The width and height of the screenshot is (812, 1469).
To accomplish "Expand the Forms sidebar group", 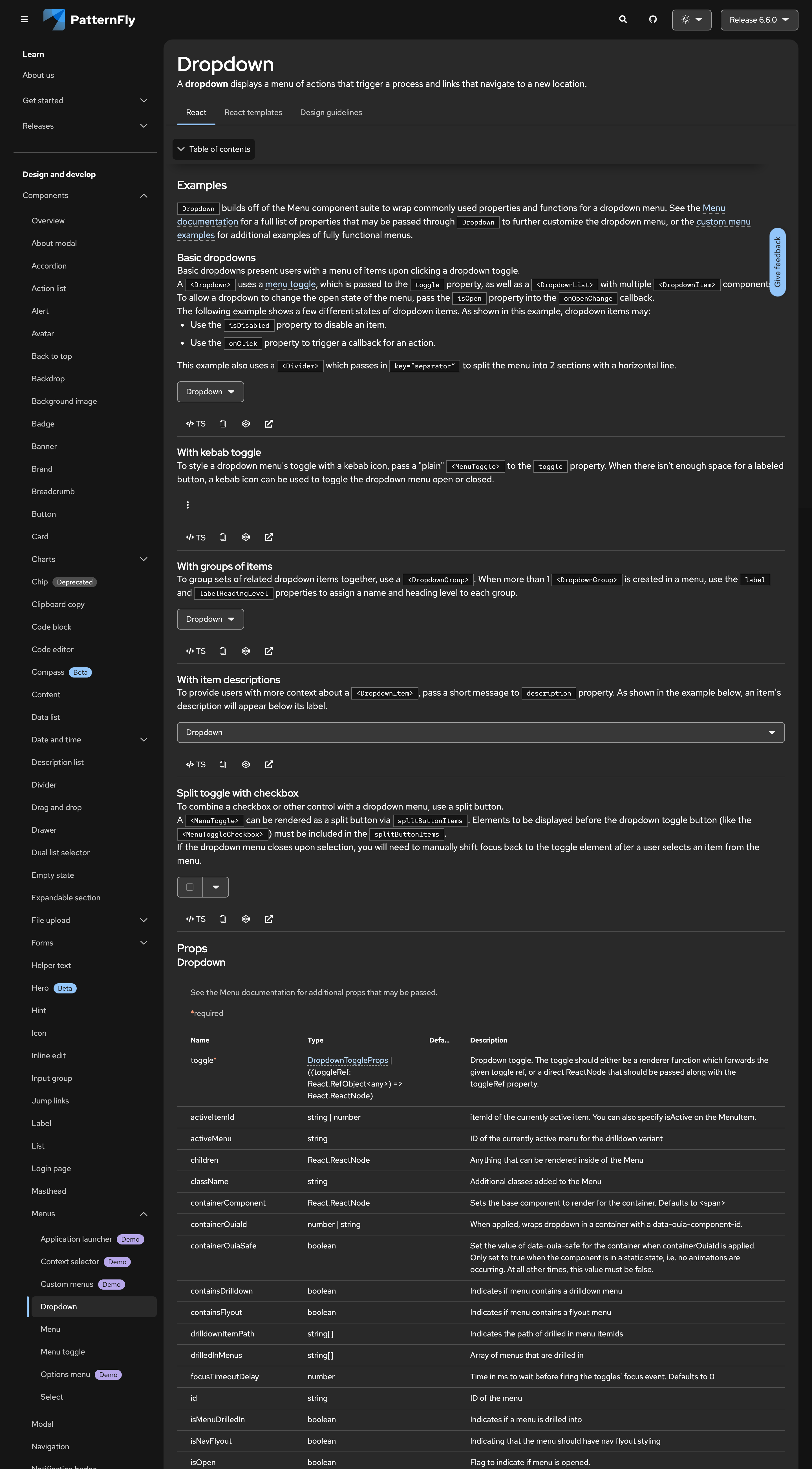I will pyautogui.click(x=89, y=943).
